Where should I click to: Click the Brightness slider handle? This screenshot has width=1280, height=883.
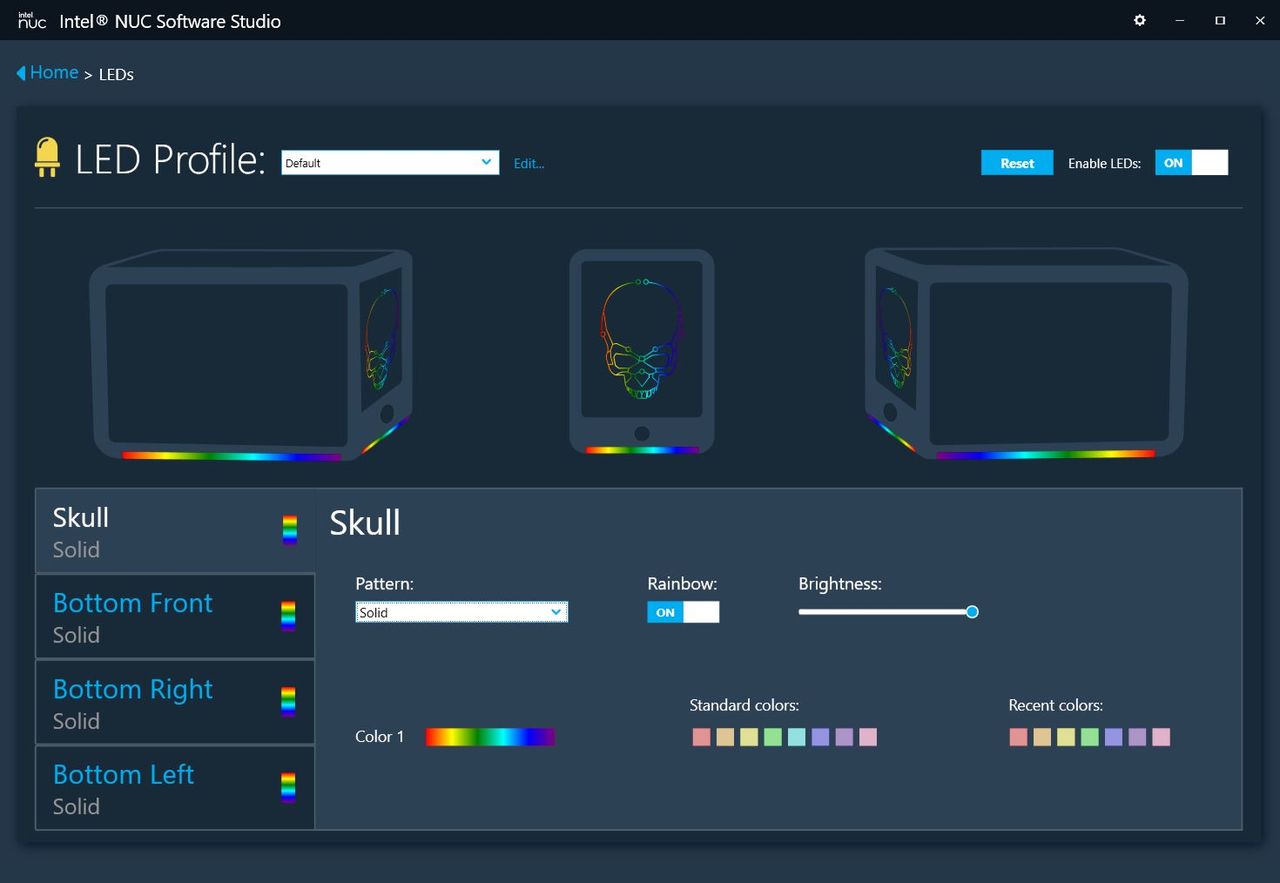972,612
